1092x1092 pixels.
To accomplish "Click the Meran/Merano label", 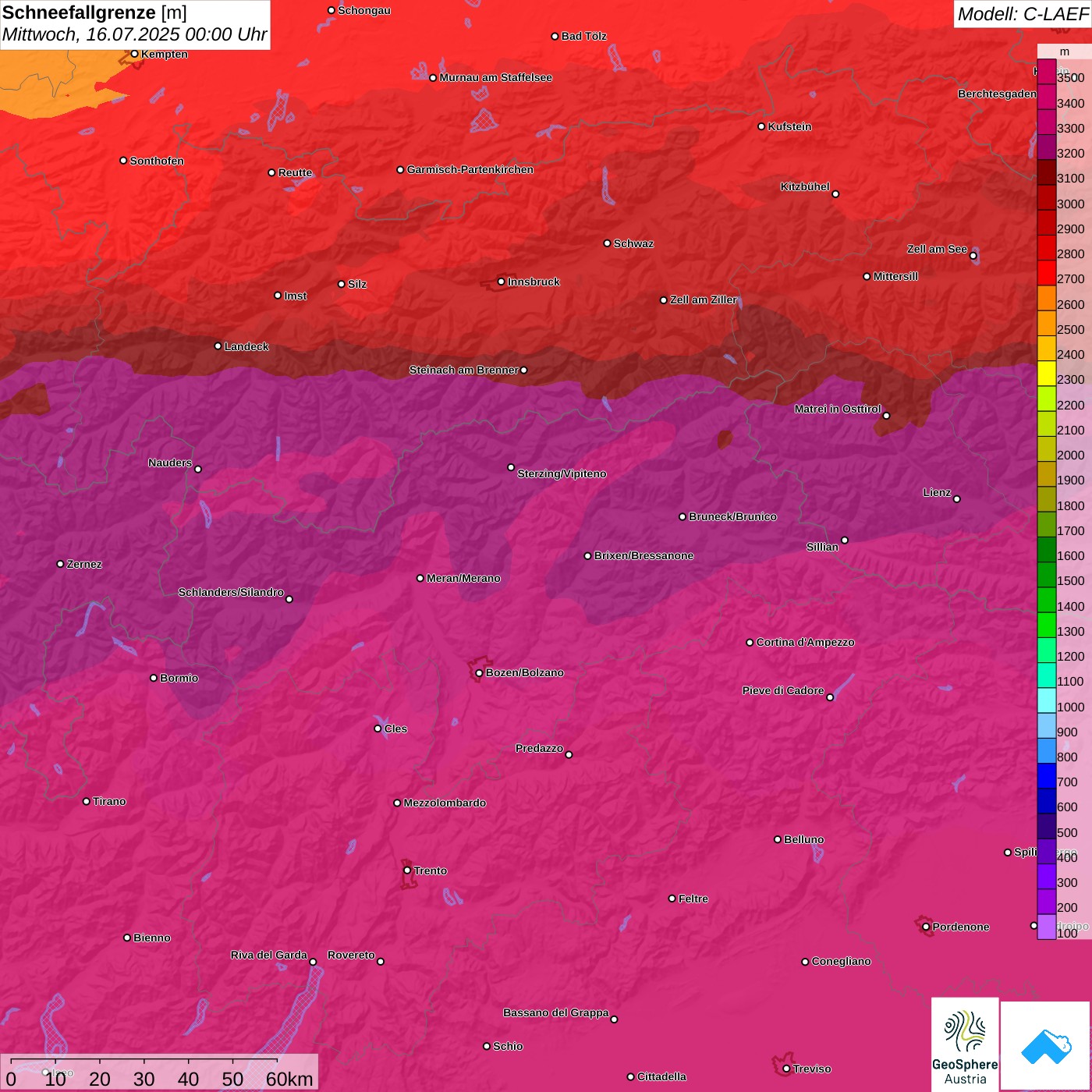I will [x=463, y=578].
